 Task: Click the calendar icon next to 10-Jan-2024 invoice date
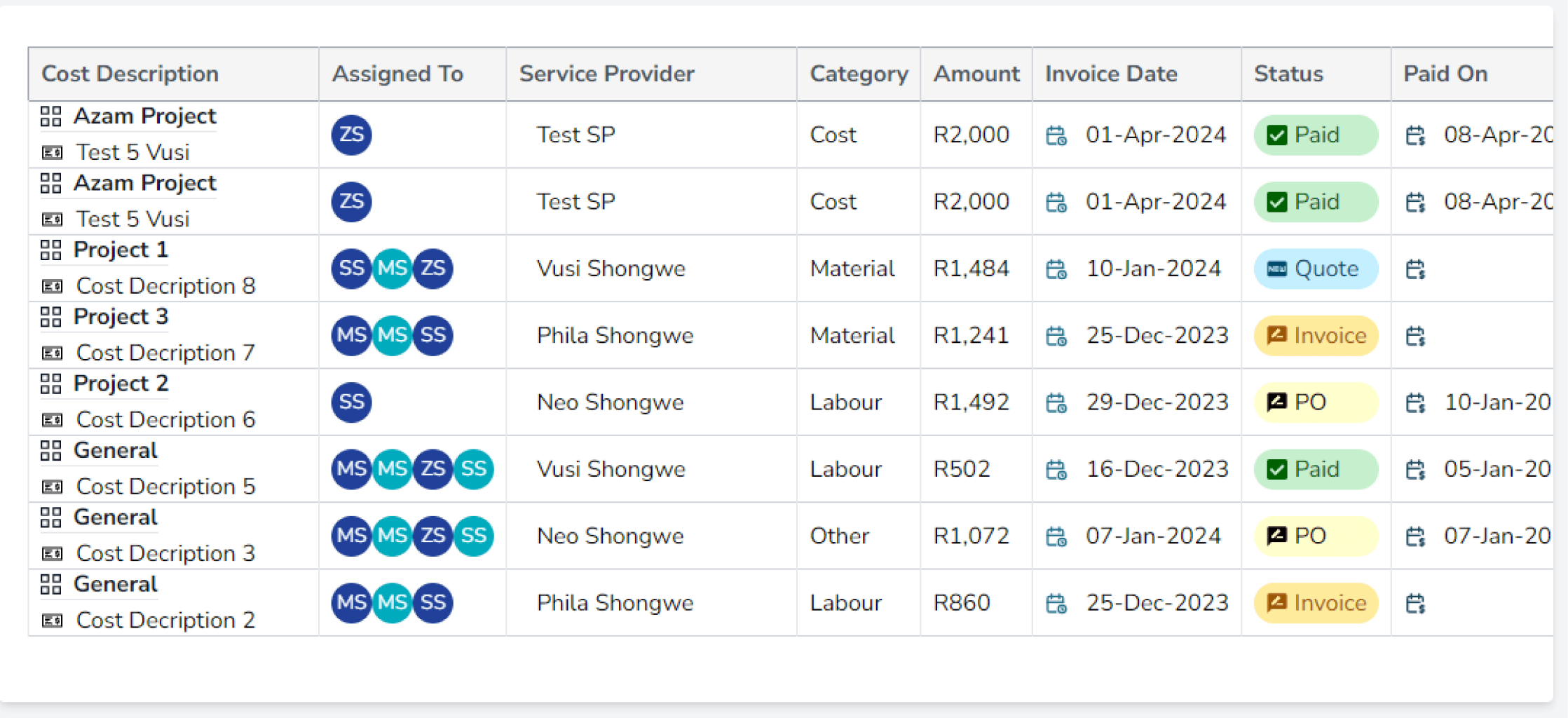point(1056,269)
